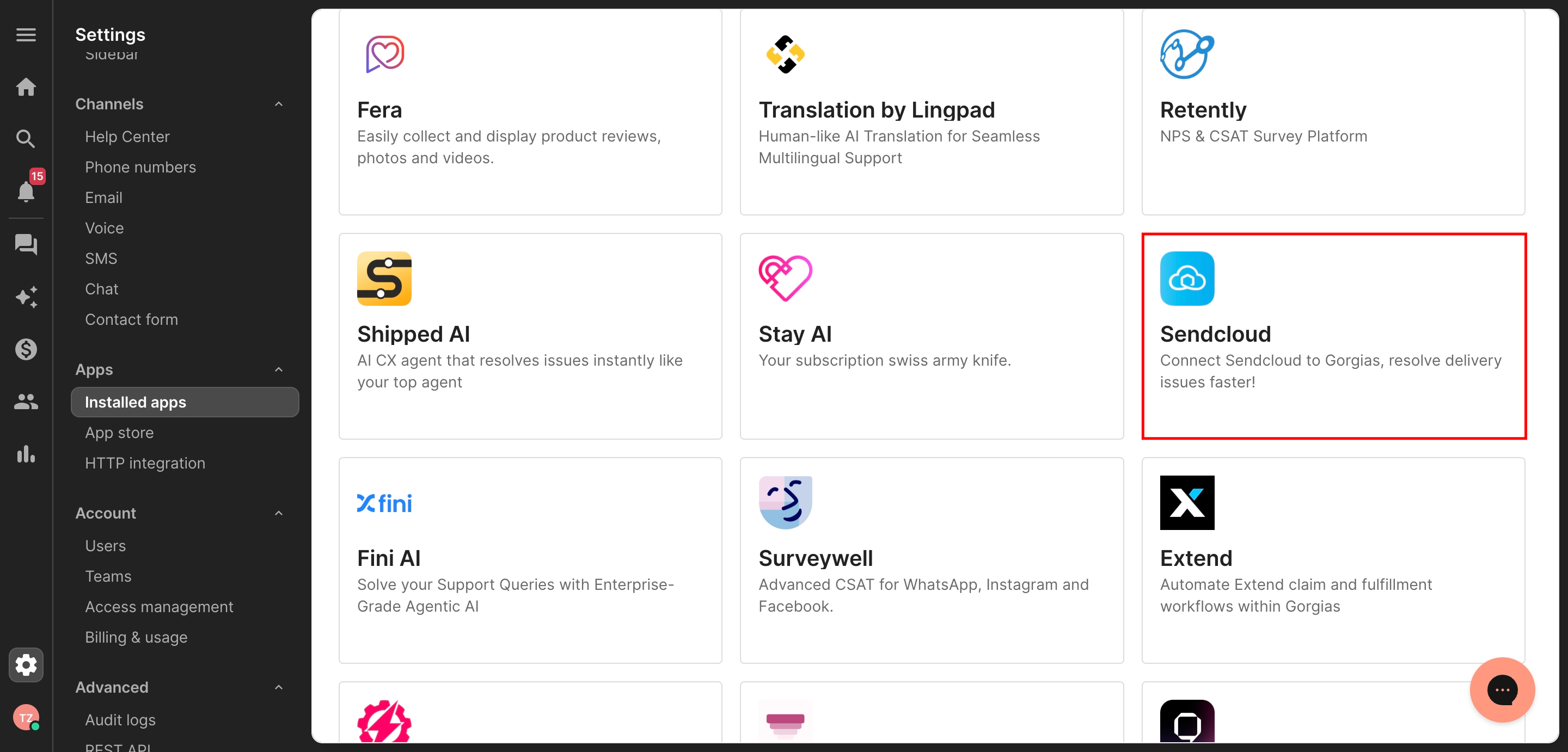Collapse the Channels section
The image size is (1568, 752).
279,104
